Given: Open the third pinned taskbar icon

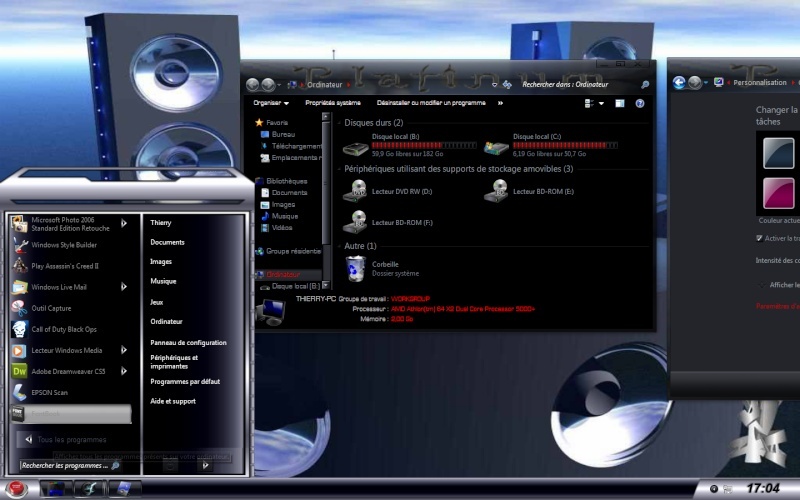Looking at the screenshot, I should [123, 489].
